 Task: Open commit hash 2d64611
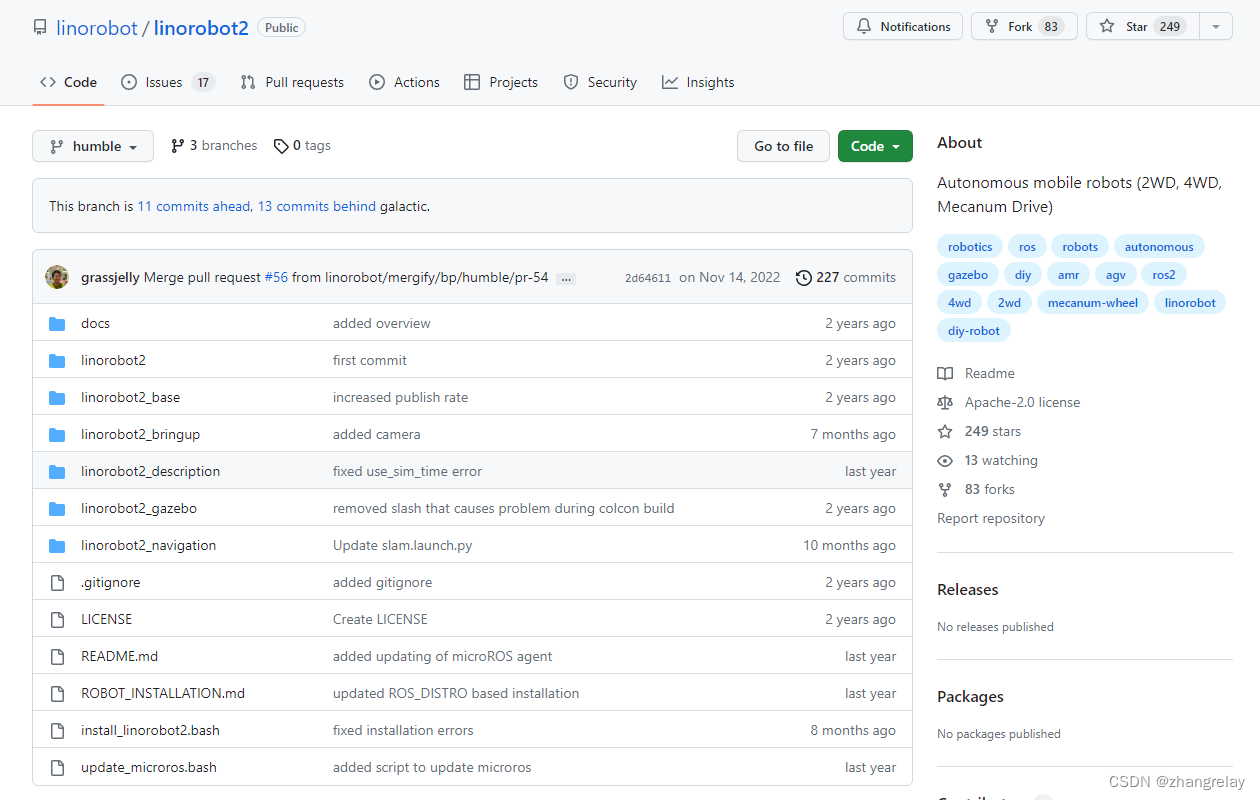click(x=648, y=278)
